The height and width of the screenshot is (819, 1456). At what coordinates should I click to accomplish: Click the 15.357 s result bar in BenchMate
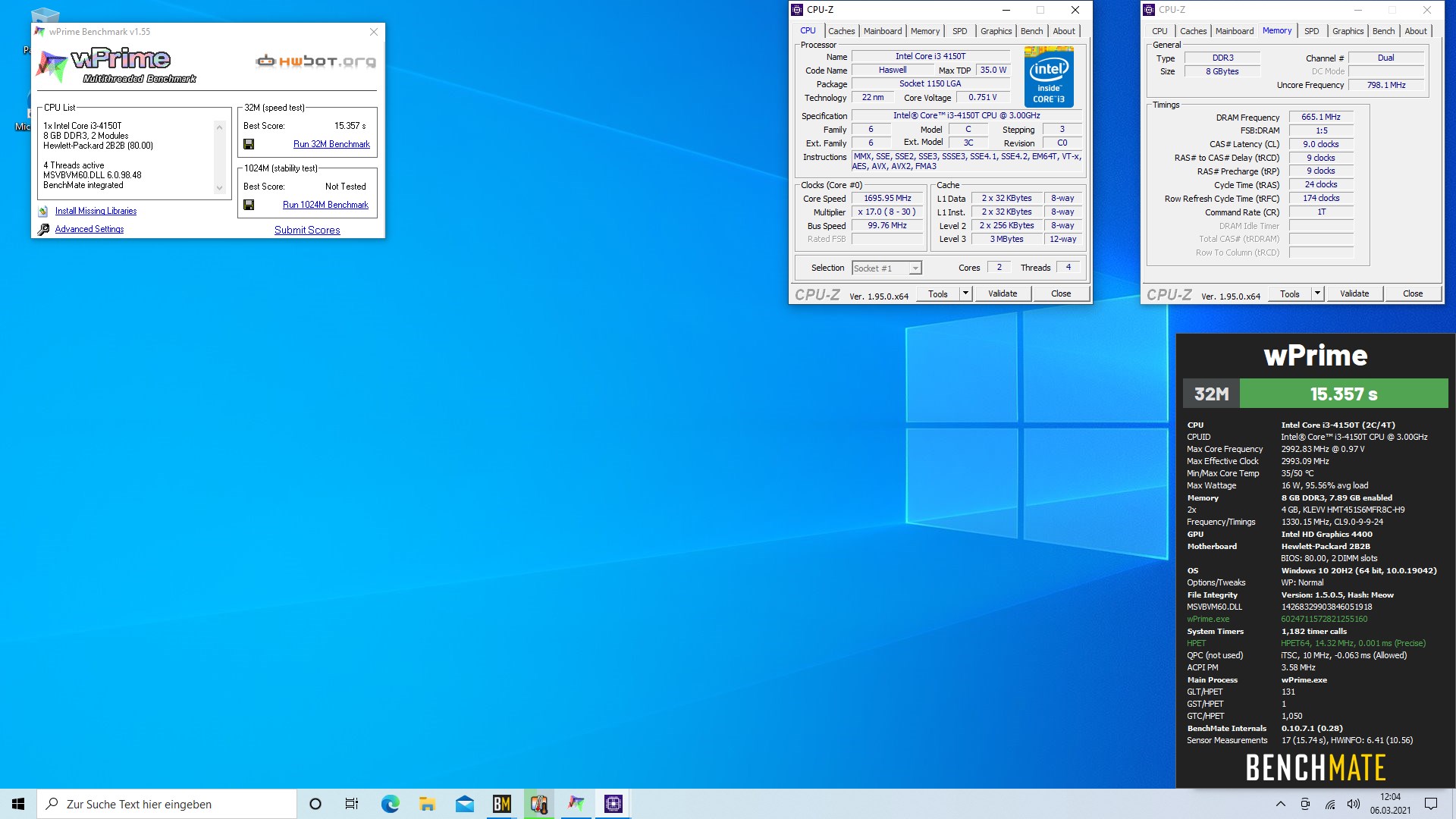1344,394
